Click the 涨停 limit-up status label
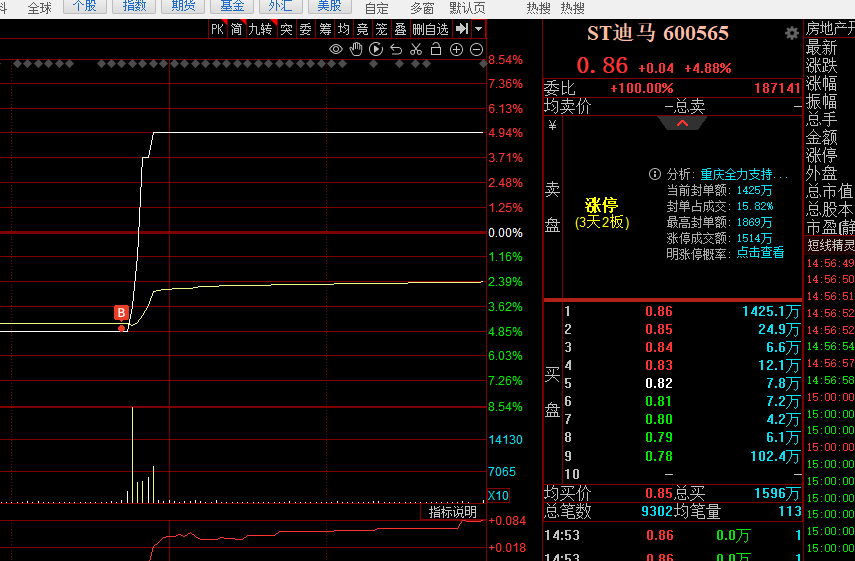The image size is (855, 561). [x=601, y=205]
